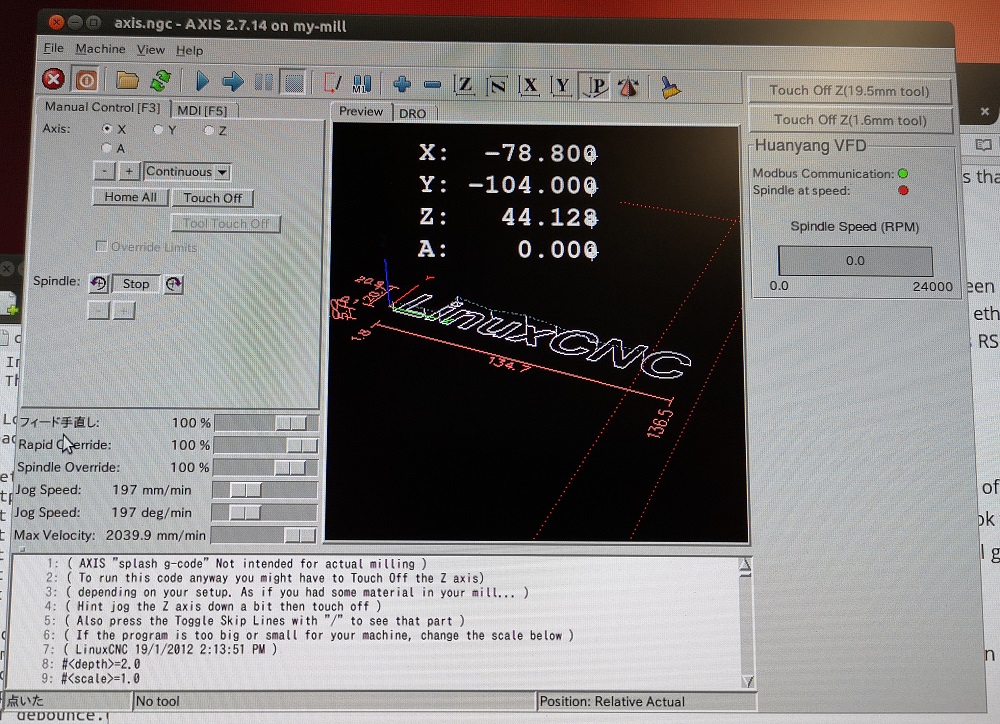
Task: Click the Home All button
Action: point(131,197)
